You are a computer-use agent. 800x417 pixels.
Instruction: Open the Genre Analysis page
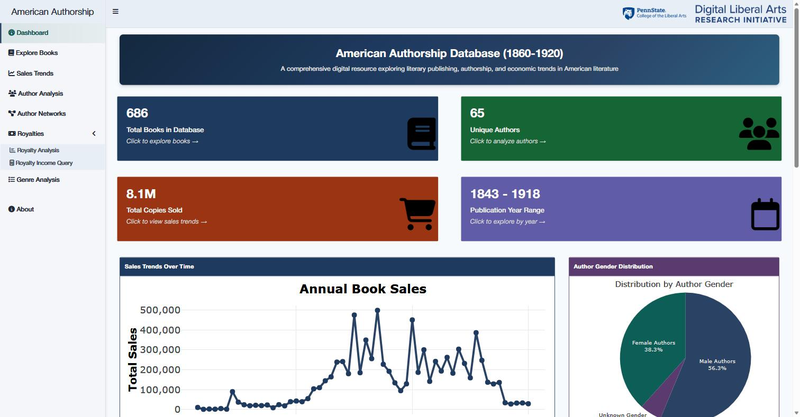[x=53, y=180]
